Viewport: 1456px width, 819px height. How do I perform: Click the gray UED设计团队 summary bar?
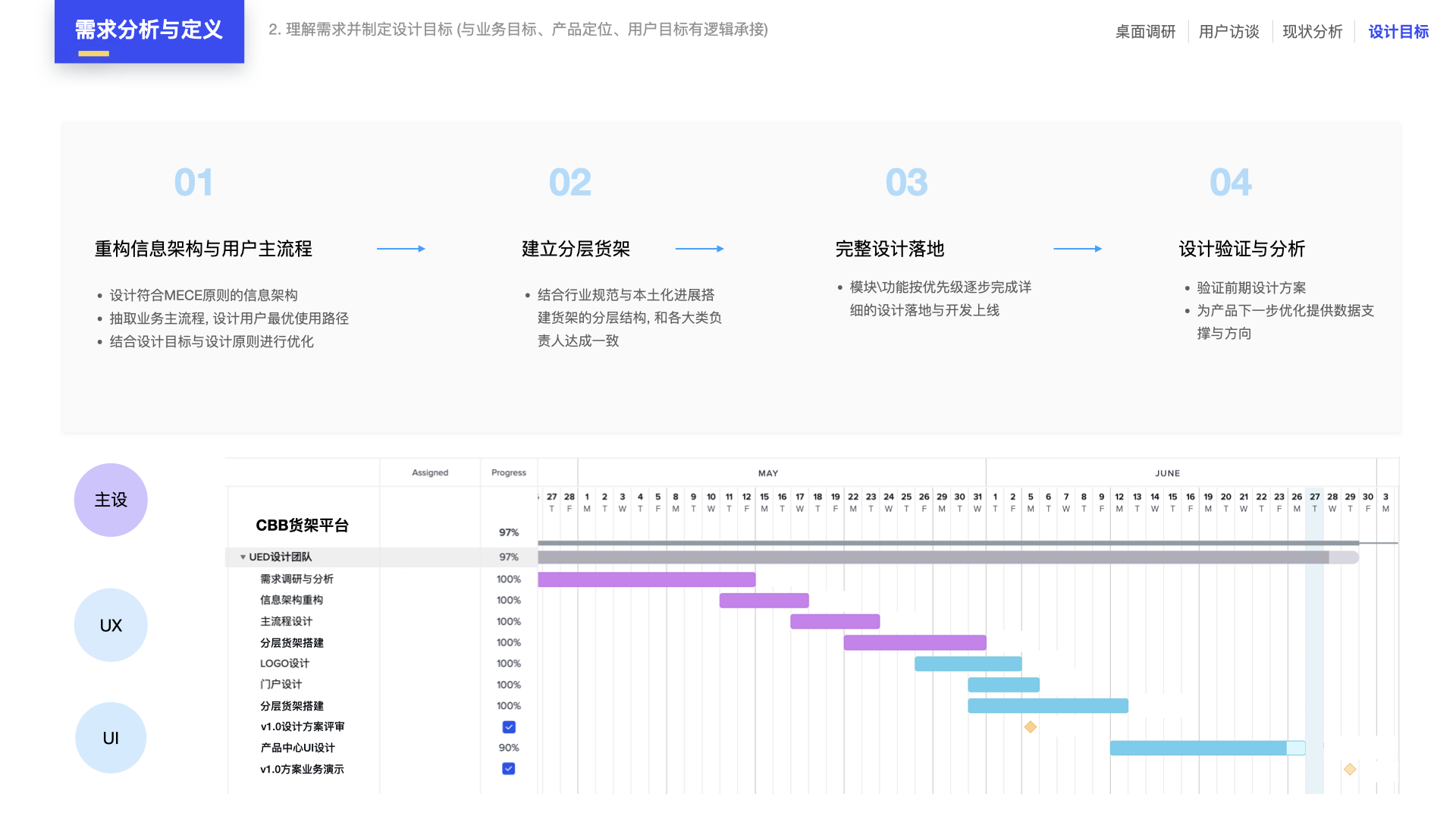tap(948, 557)
